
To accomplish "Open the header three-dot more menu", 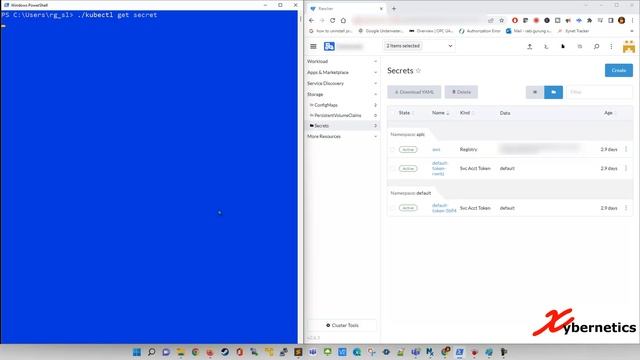I will pos(611,47).
